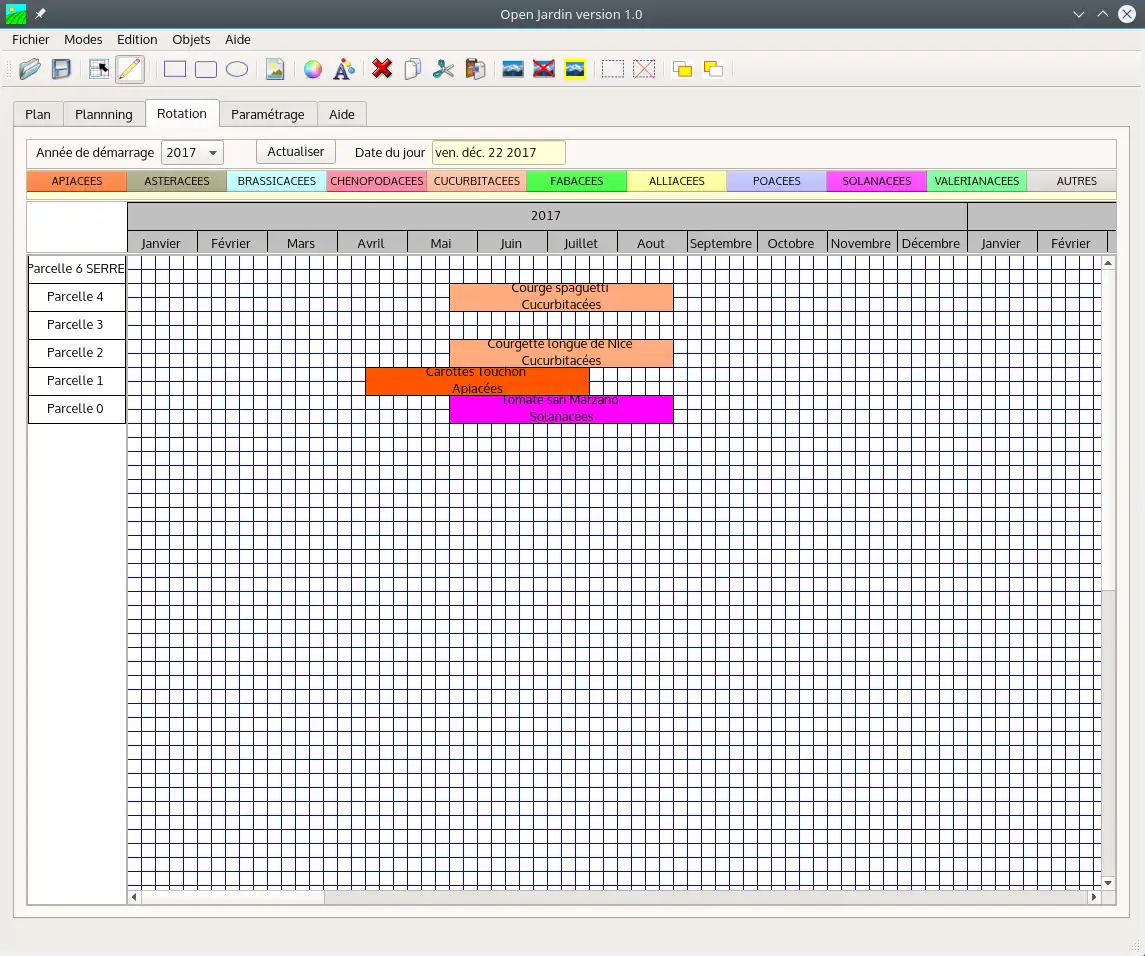Select the Rotation tab
The image size is (1145, 956).
pyautogui.click(x=182, y=113)
